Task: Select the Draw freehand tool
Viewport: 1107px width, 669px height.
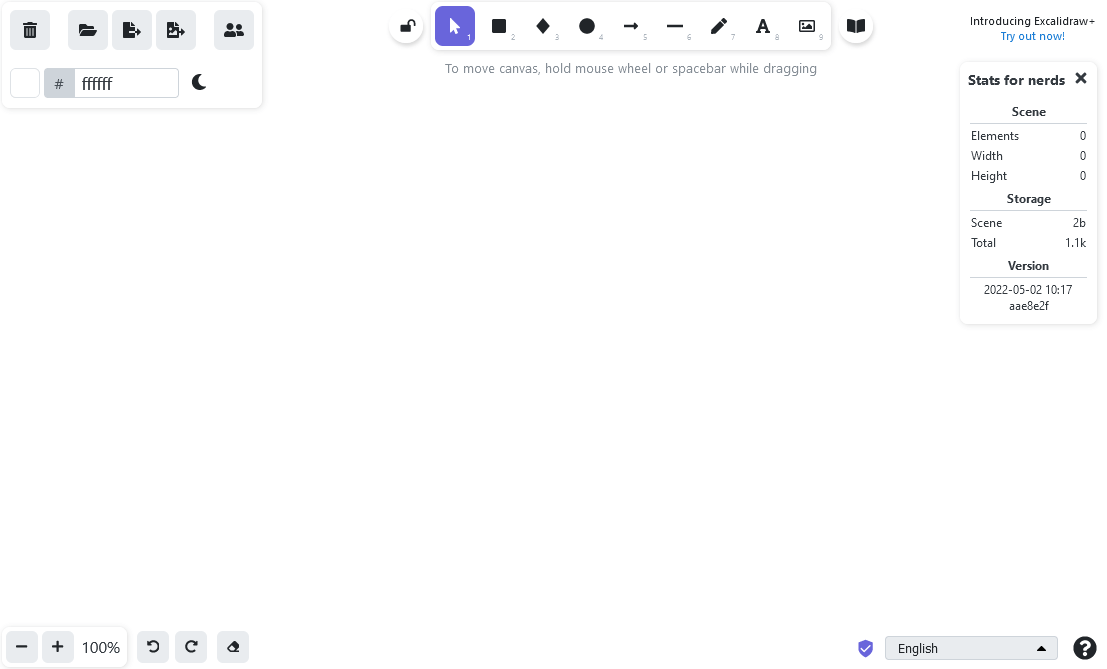Action: [719, 26]
